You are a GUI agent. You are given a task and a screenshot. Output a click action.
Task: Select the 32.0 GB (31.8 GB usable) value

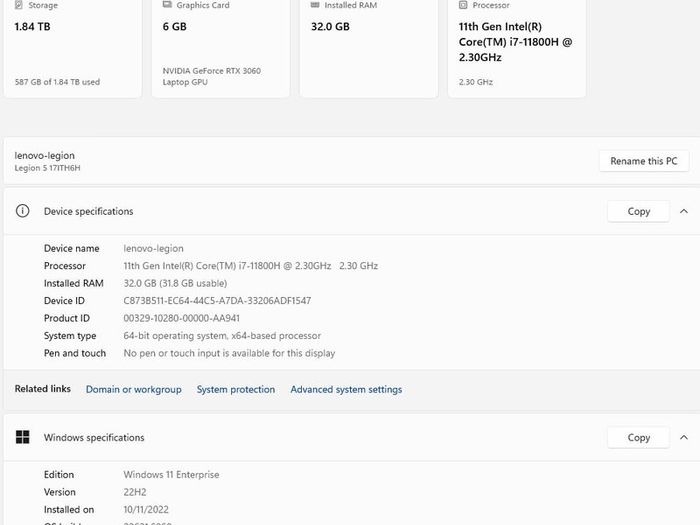[x=175, y=283]
